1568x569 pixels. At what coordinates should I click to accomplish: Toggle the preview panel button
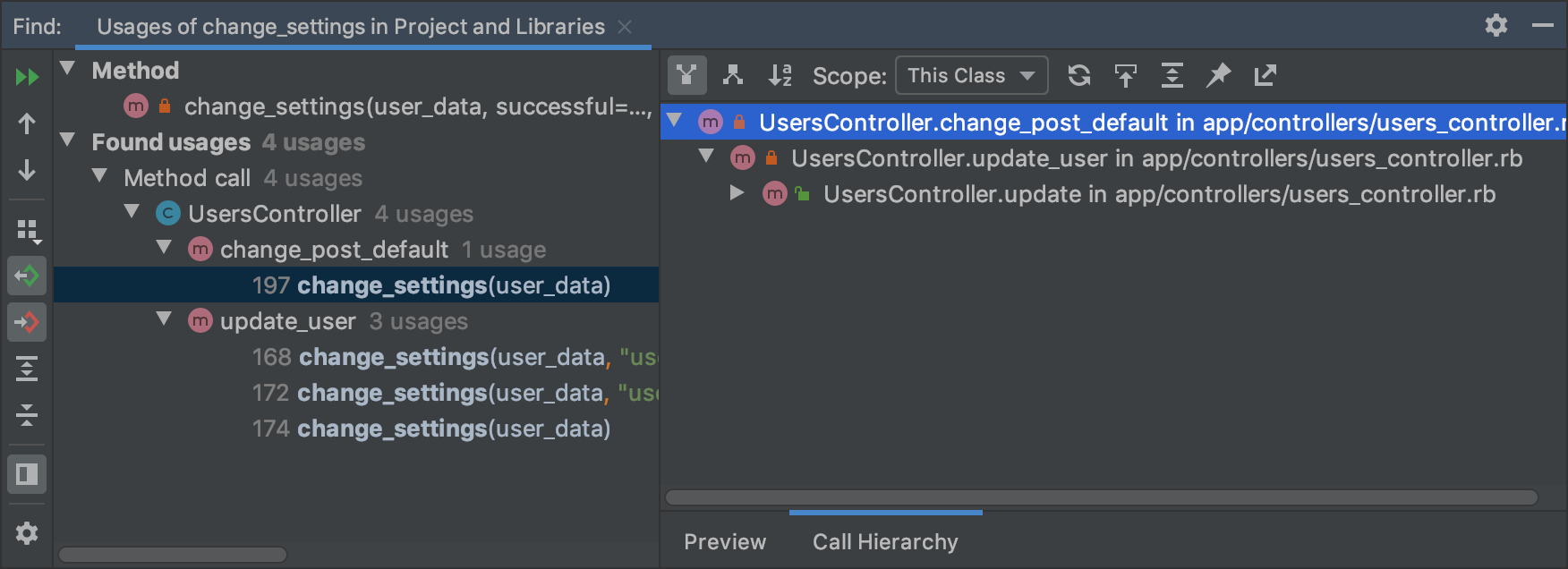click(27, 474)
